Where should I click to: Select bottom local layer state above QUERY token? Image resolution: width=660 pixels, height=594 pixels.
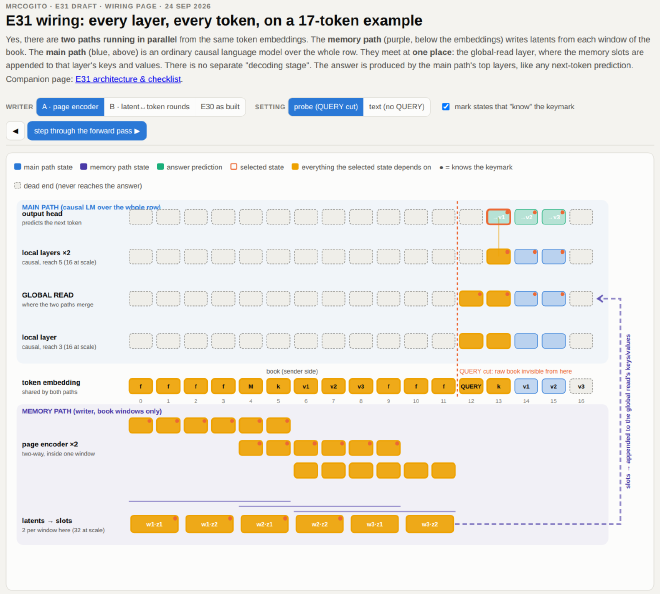[x=471, y=341]
